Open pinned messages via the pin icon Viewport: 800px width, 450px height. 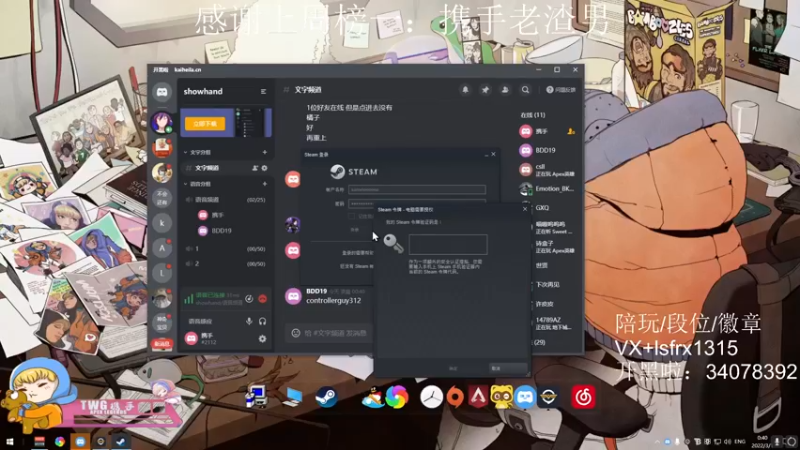tap(485, 90)
